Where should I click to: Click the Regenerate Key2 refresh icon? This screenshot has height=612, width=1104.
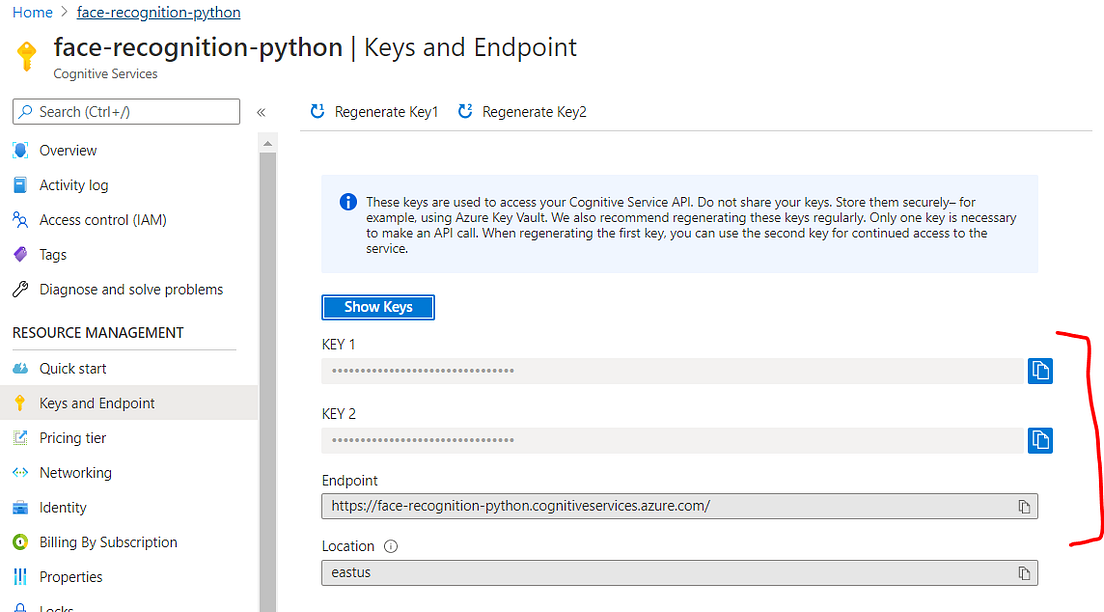(465, 112)
